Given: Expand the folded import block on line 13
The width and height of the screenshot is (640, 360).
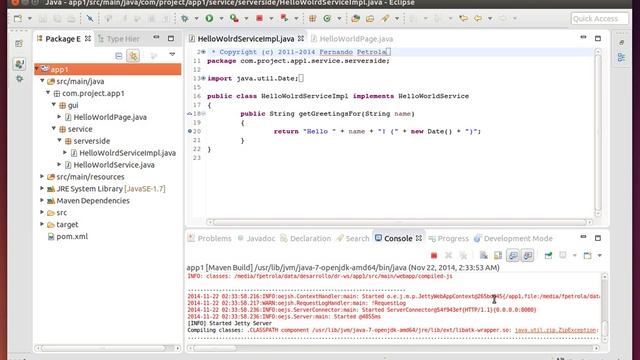Looking at the screenshot, I should point(203,78).
